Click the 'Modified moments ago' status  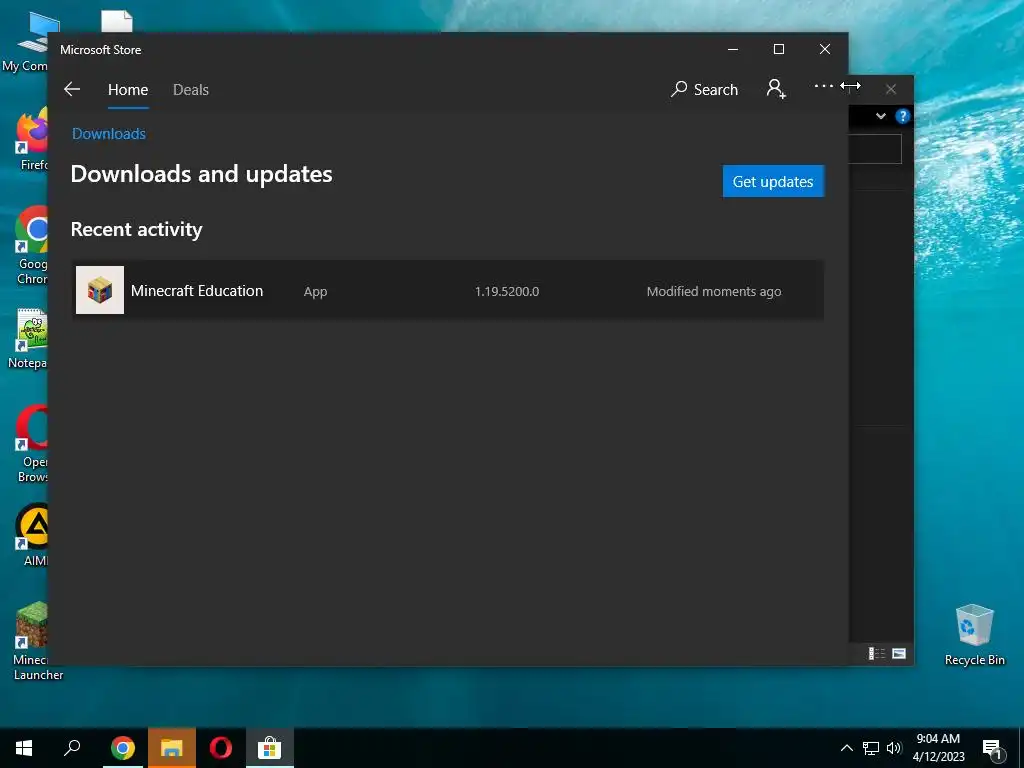pyautogui.click(x=714, y=292)
